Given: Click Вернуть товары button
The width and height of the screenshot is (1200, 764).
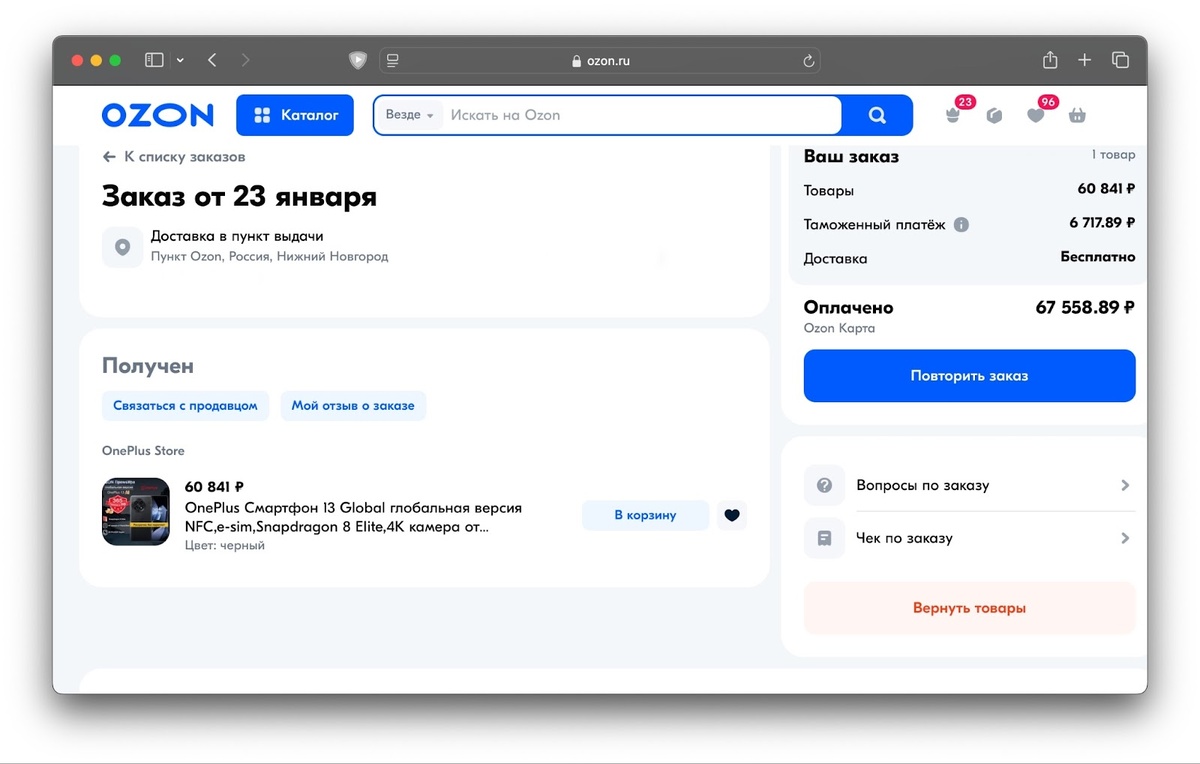Looking at the screenshot, I should click(969, 608).
